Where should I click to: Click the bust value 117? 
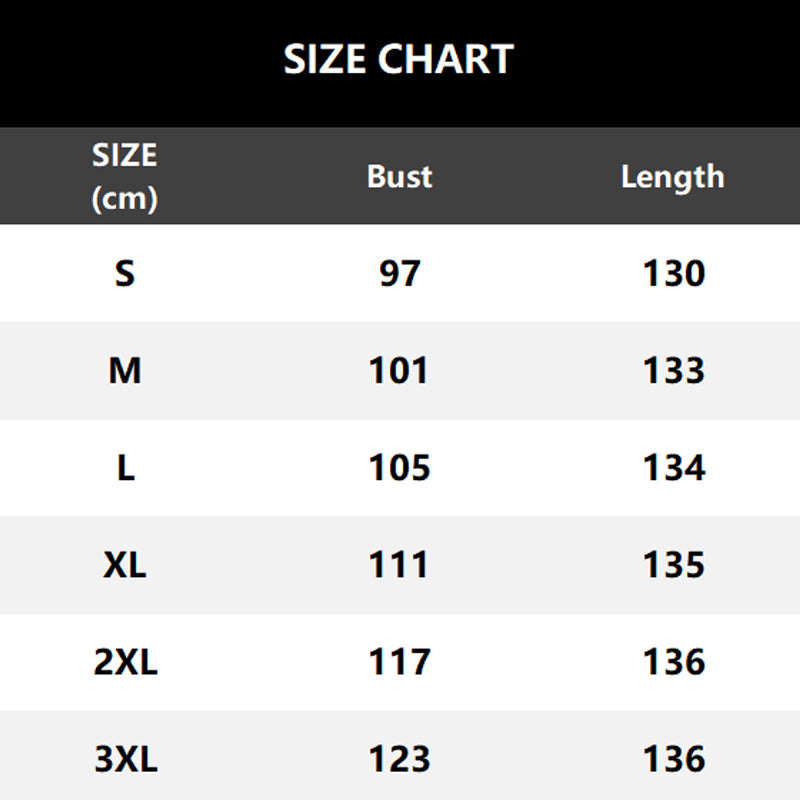(x=399, y=662)
